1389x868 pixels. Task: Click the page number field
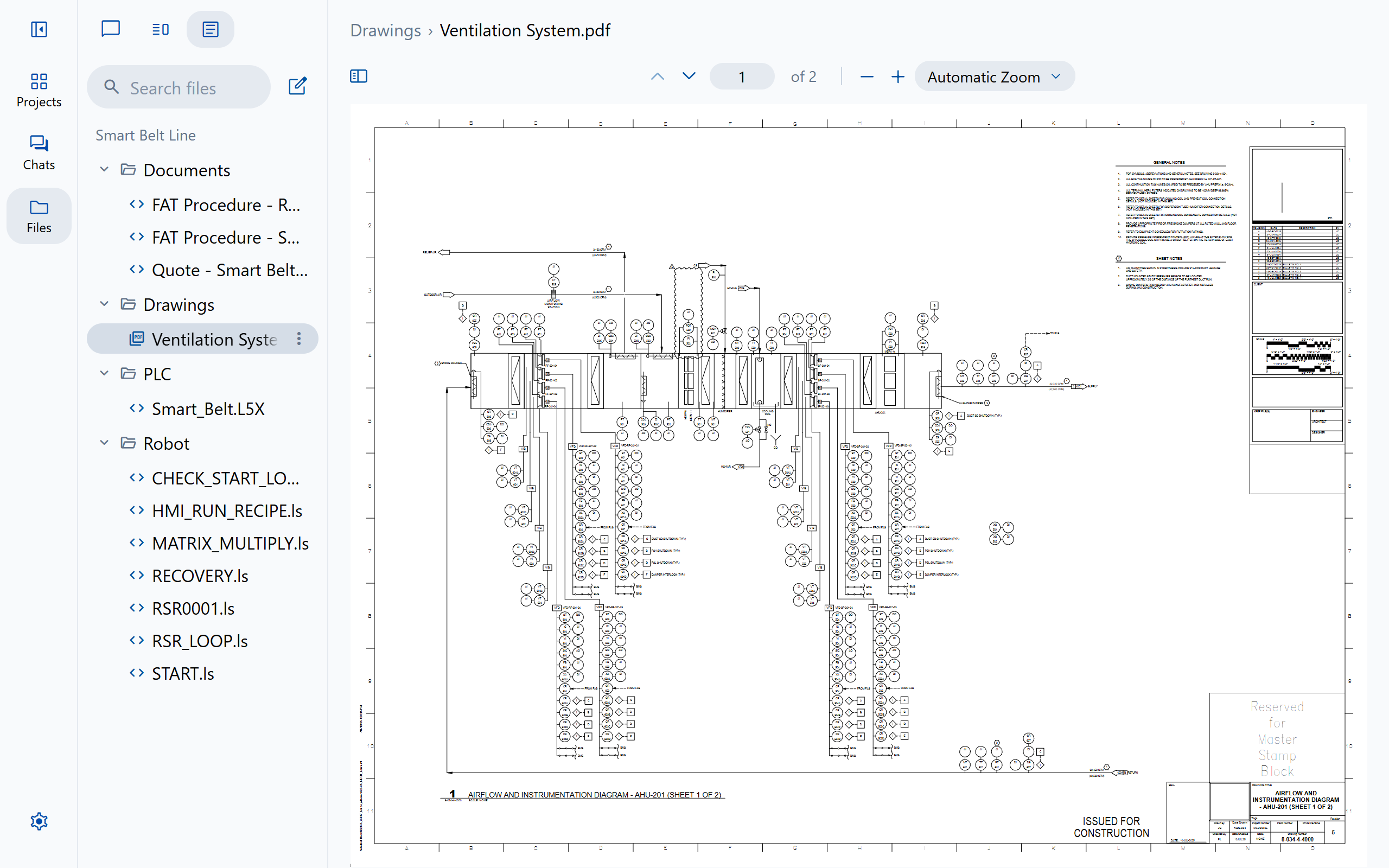pyautogui.click(x=742, y=76)
